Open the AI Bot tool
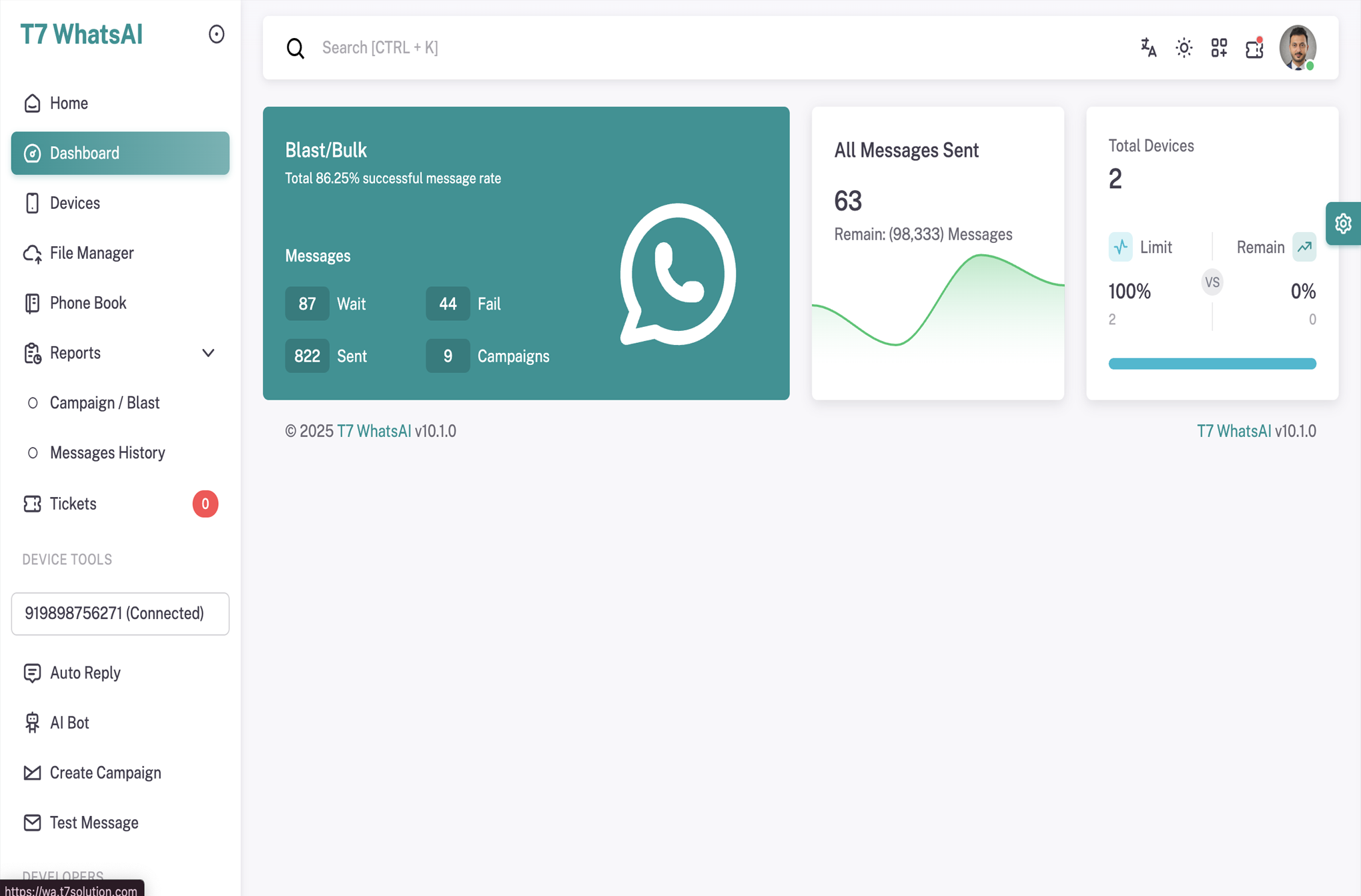Image resolution: width=1361 pixels, height=896 pixels. pyautogui.click(x=69, y=723)
